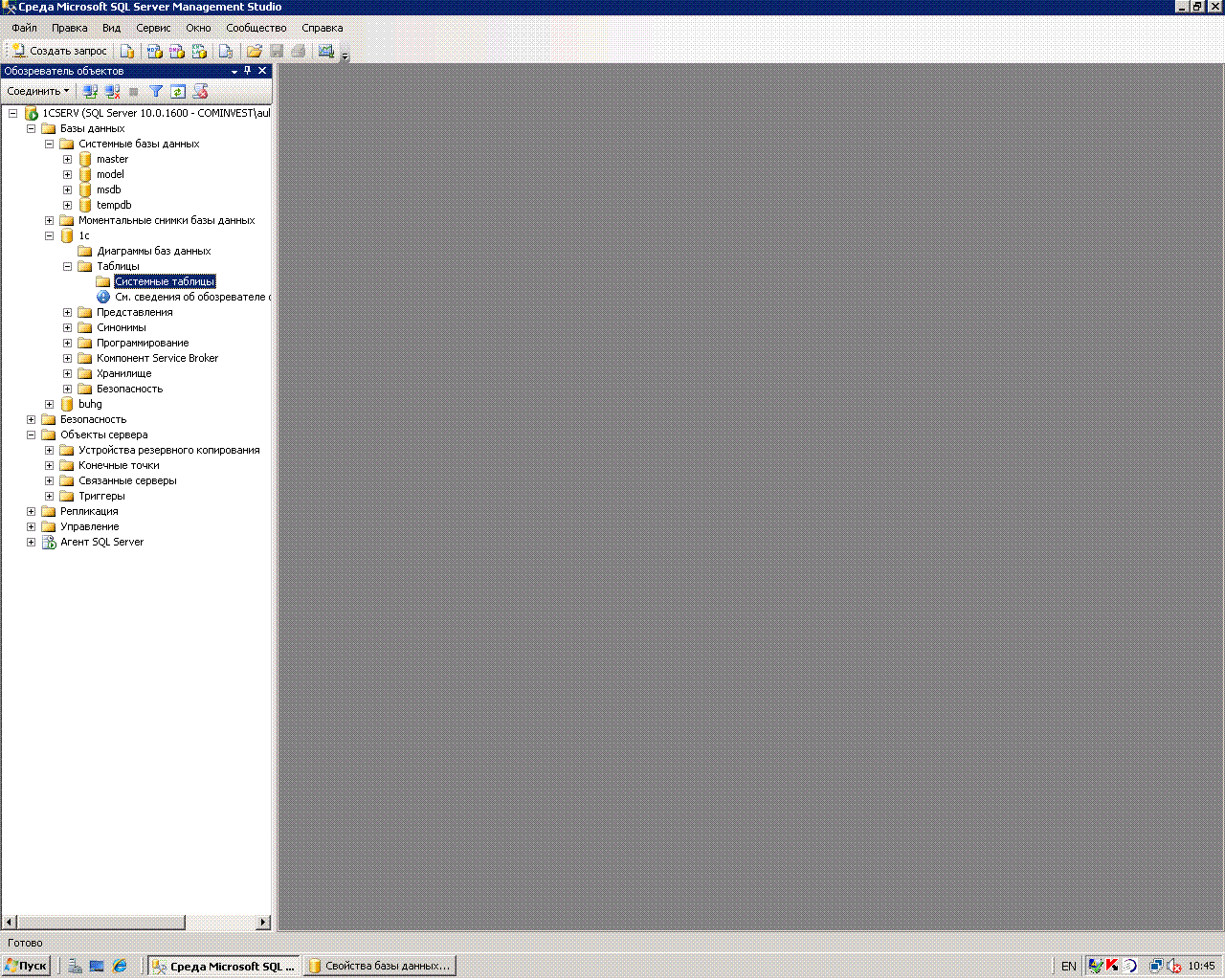Switch to Свойства базы данных taskbar window
This screenshot has width=1225, height=980.
point(380,966)
